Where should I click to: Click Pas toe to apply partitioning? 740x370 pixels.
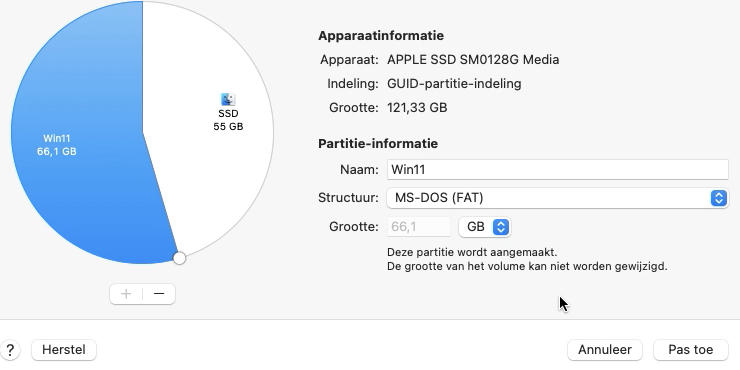point(690,350)
